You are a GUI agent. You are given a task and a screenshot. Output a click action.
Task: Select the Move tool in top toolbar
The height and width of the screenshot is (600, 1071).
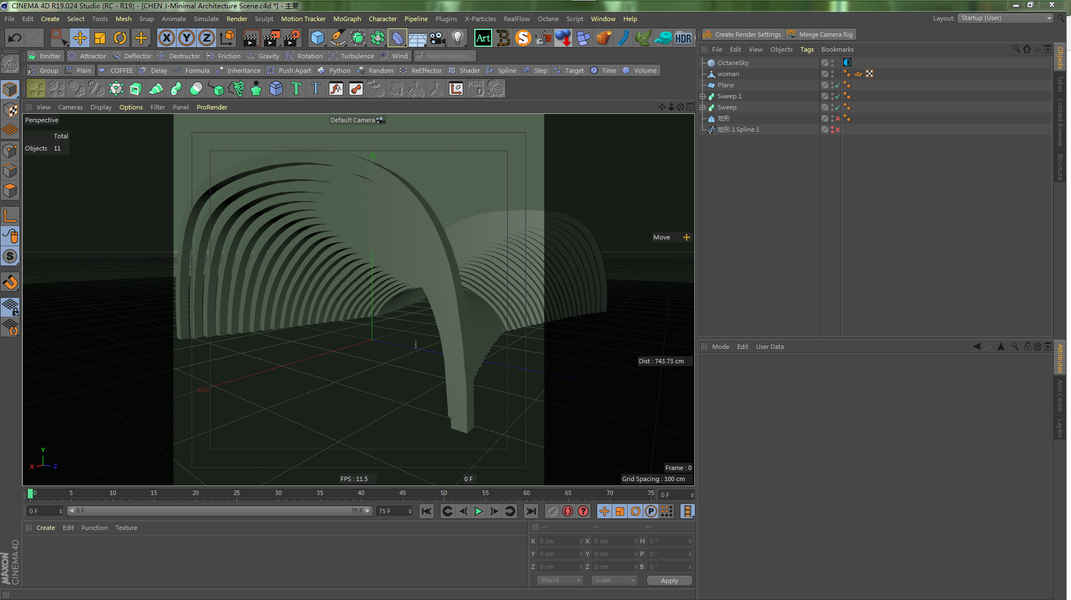click(80, 38)
